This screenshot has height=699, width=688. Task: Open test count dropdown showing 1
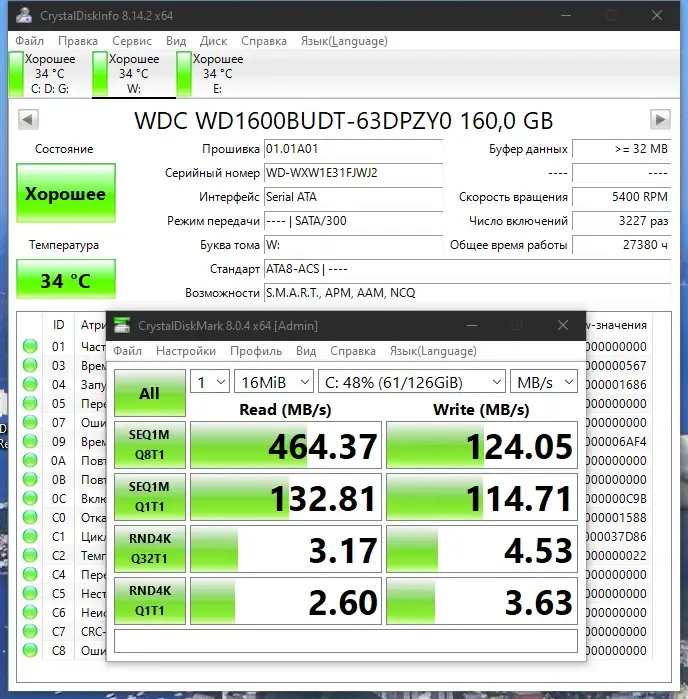click(x=210, y=382)
